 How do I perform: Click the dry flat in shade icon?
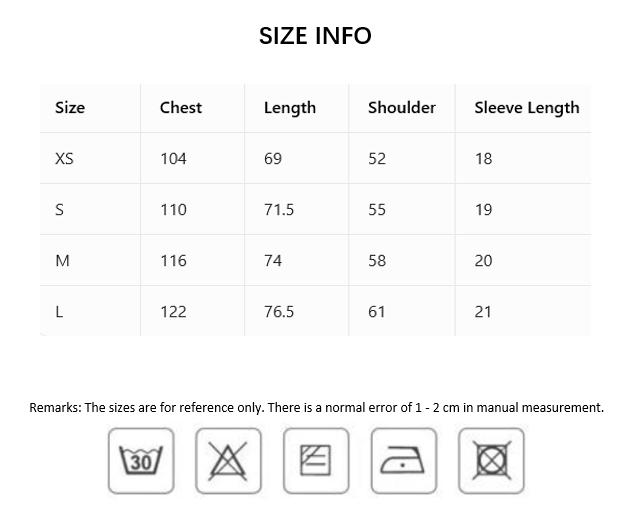(x=316, y=461)
